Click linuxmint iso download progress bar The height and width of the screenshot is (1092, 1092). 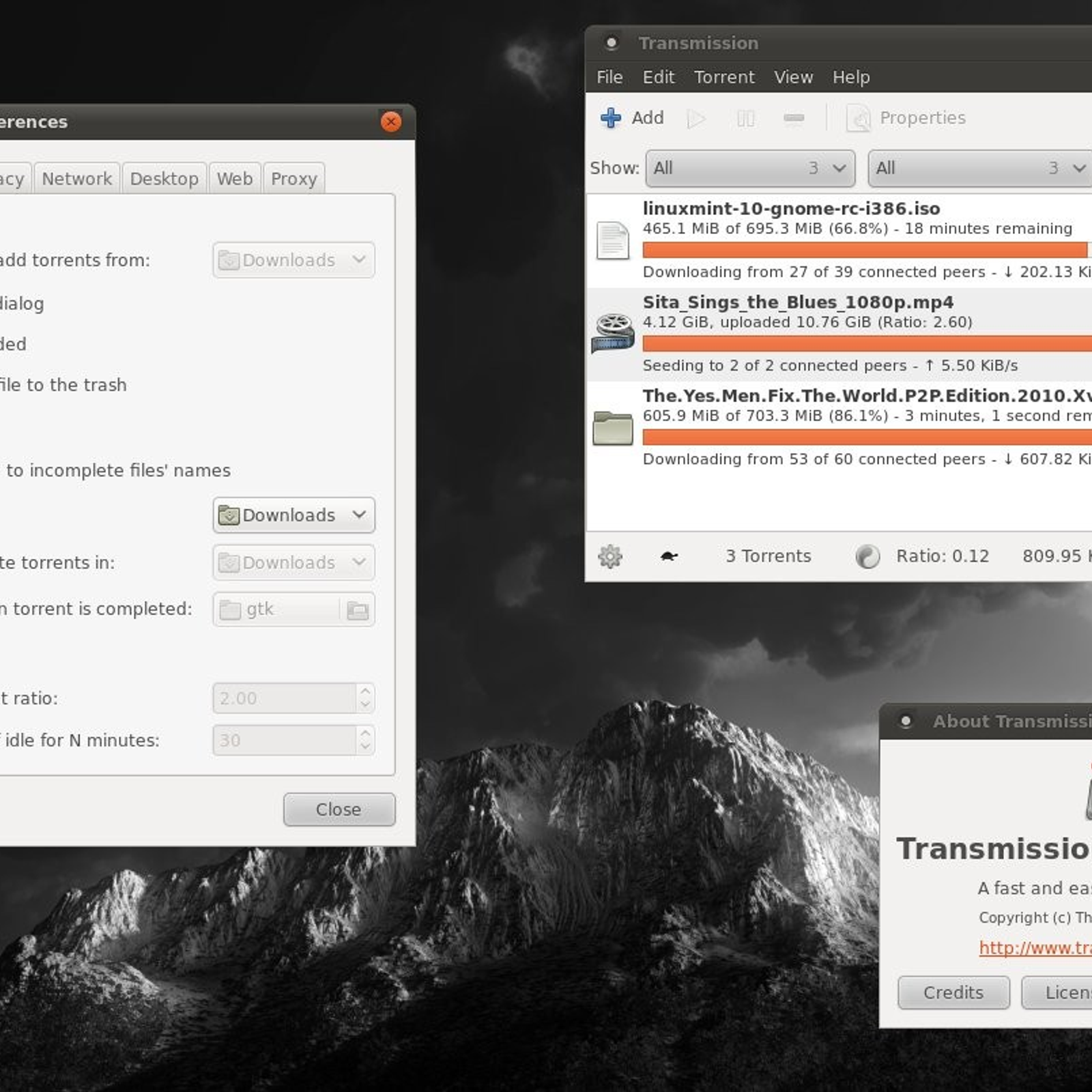[867, 250]
